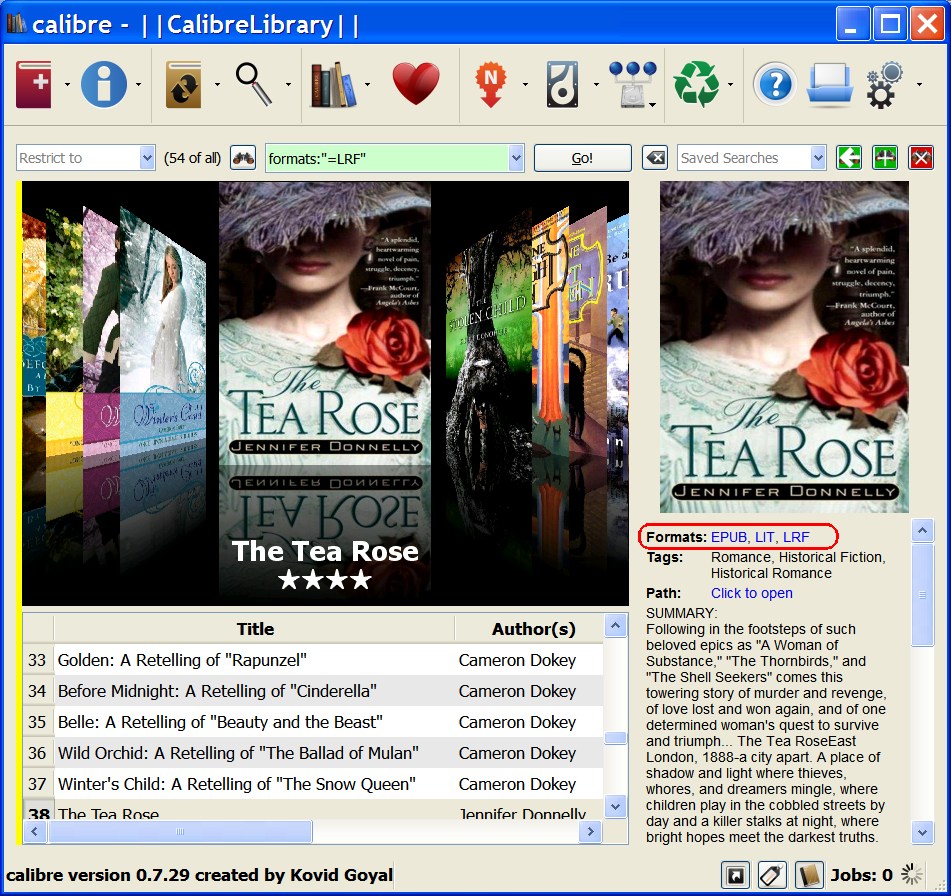This screenshot has width=951, height=896.
Task: Click the book list scroll left arrow
Action: point(35,832)
